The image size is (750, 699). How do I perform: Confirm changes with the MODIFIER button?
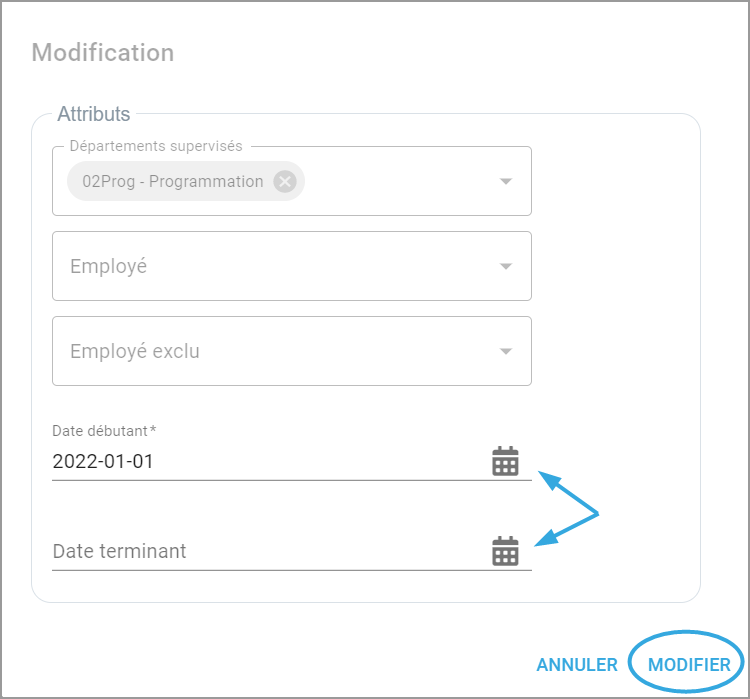click(x=689, y=665)
